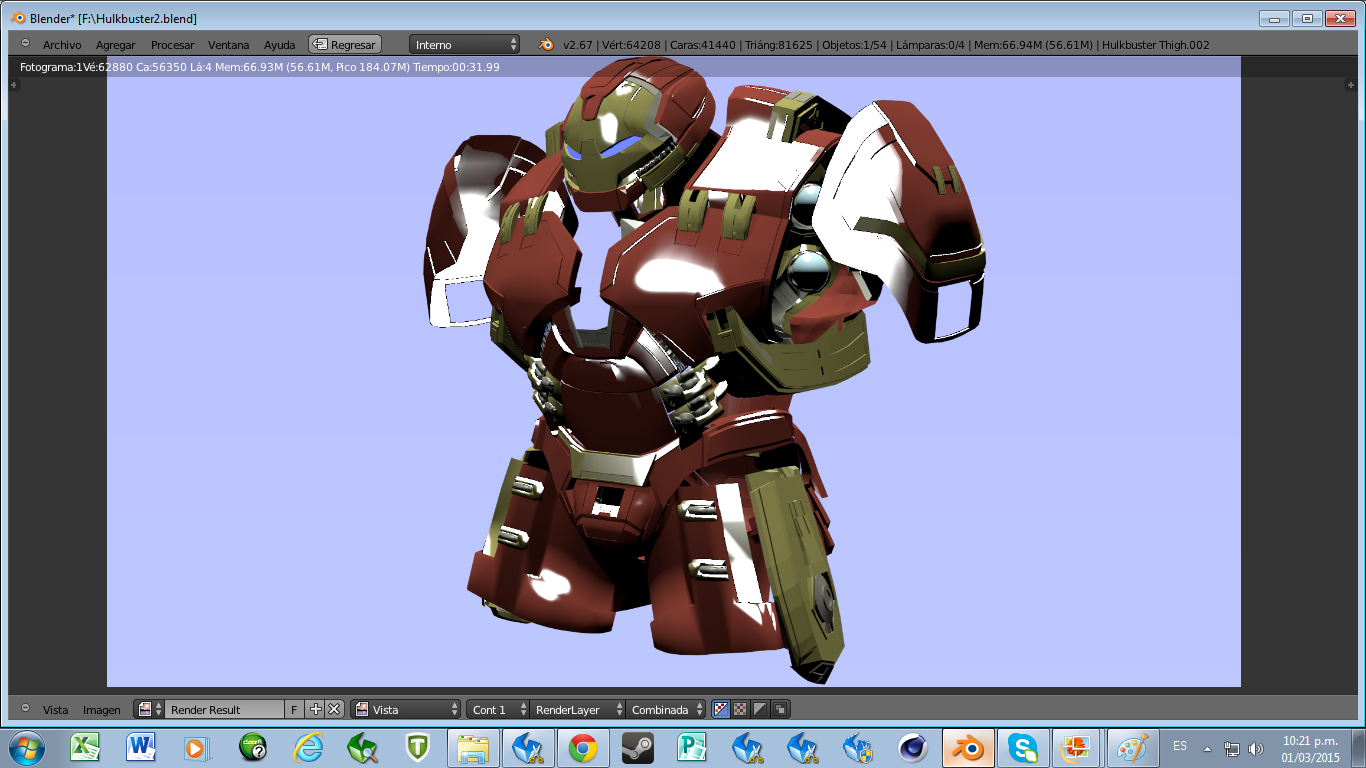
Task: Open the Vista editor mode dropdown
Action: pos(406,709)
